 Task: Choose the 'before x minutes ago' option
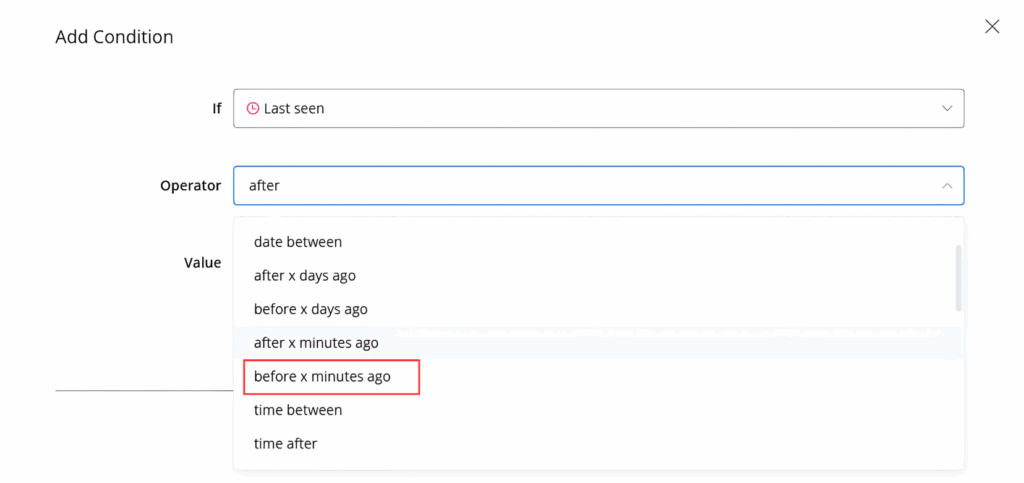[x=322, y=377]
